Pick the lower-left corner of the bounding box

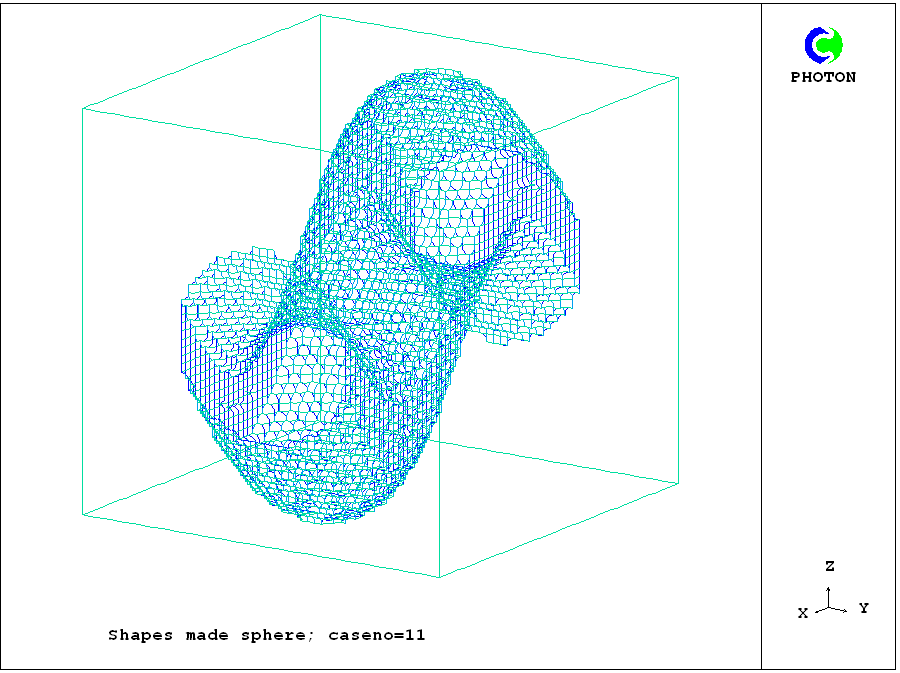pos(82,515)
